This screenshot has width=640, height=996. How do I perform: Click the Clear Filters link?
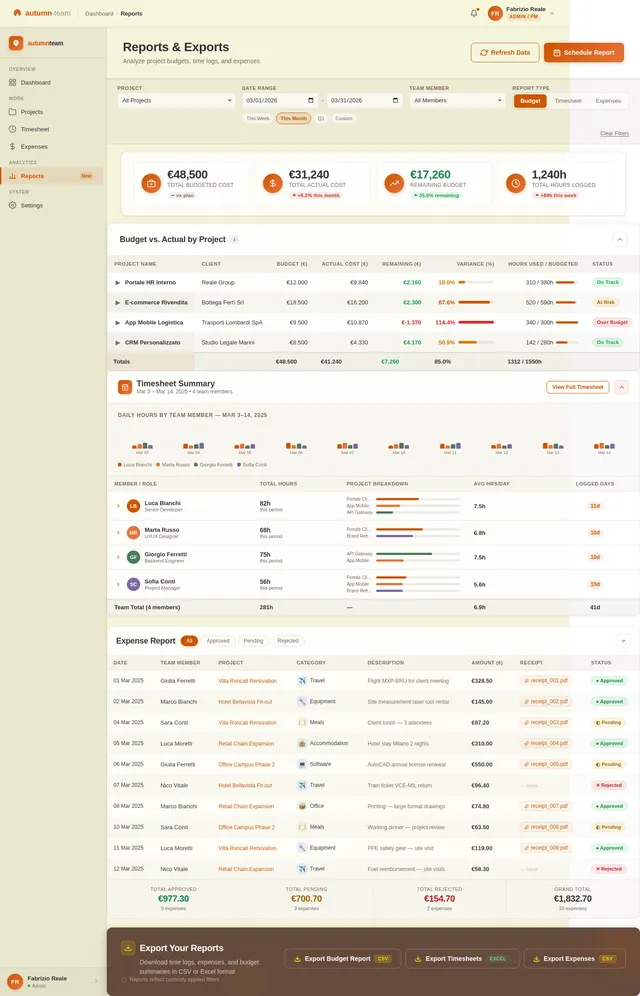click(x=614, y=133)
